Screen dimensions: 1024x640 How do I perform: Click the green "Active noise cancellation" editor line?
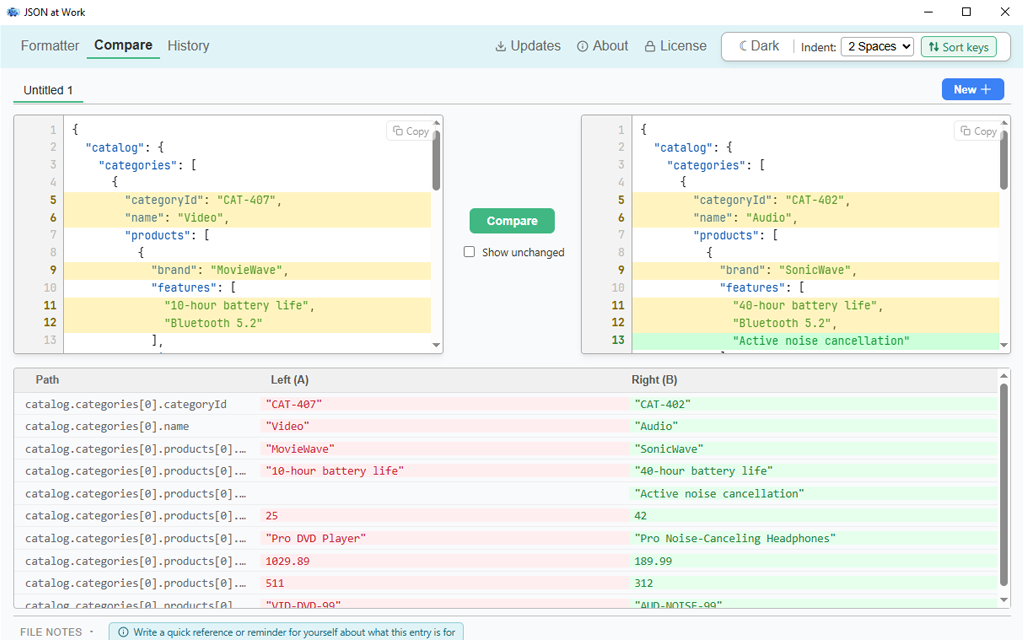(x=816, y=341)
